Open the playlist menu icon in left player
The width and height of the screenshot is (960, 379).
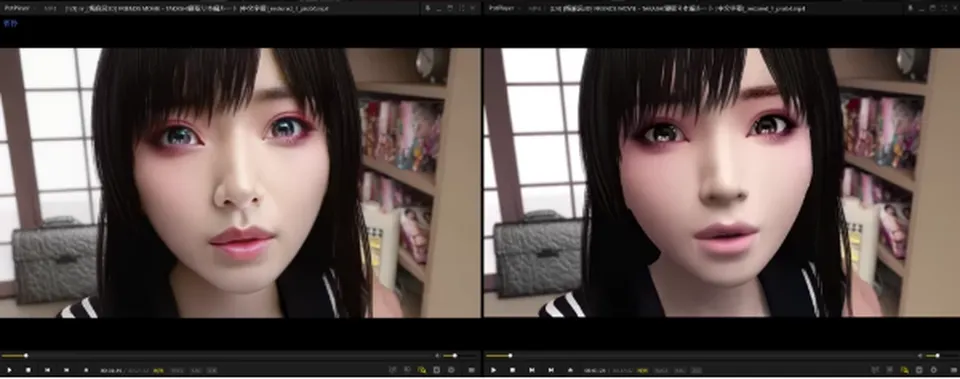point(471,370)
